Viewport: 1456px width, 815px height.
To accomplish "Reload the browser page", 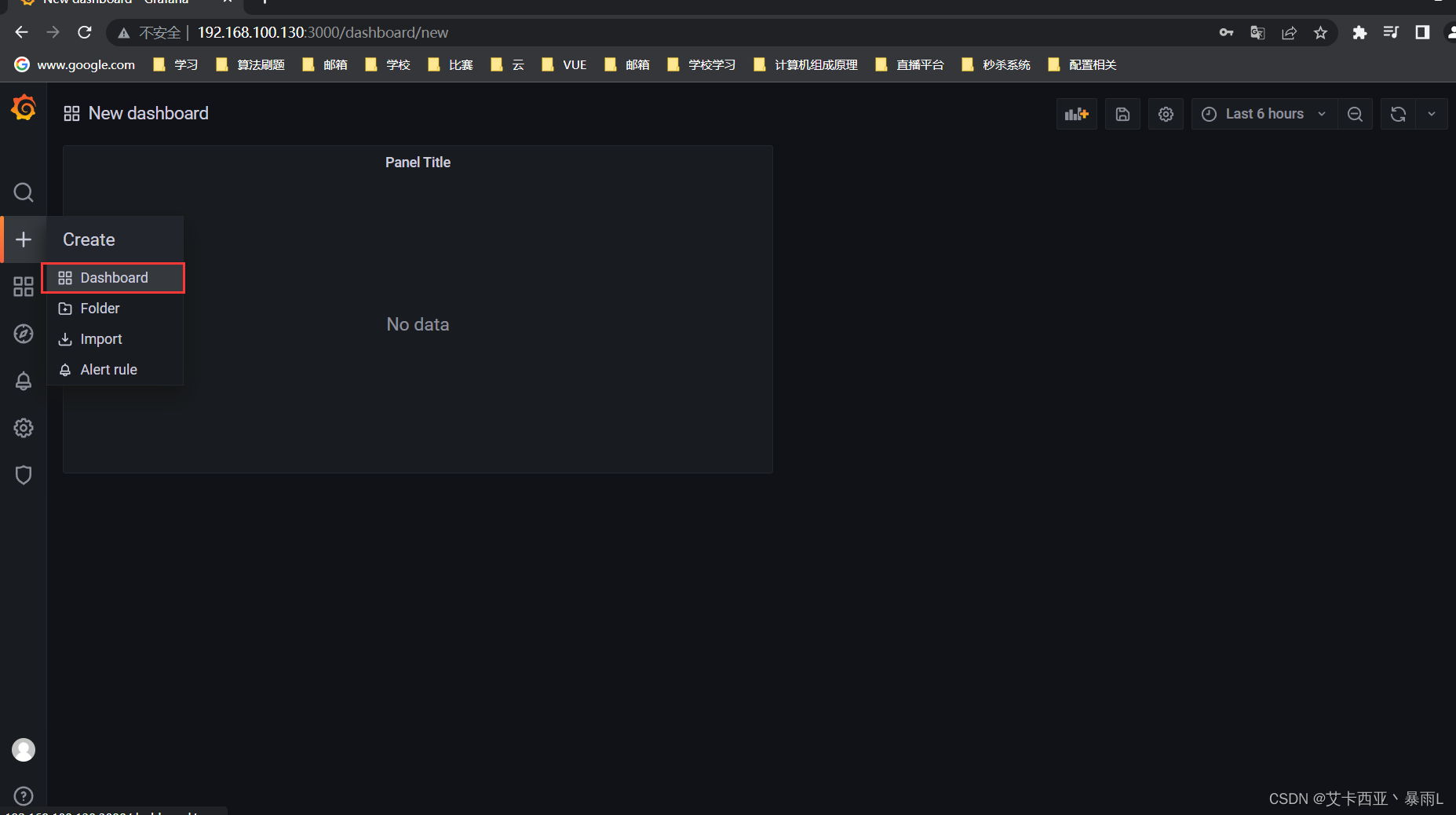I will [85, 32].
